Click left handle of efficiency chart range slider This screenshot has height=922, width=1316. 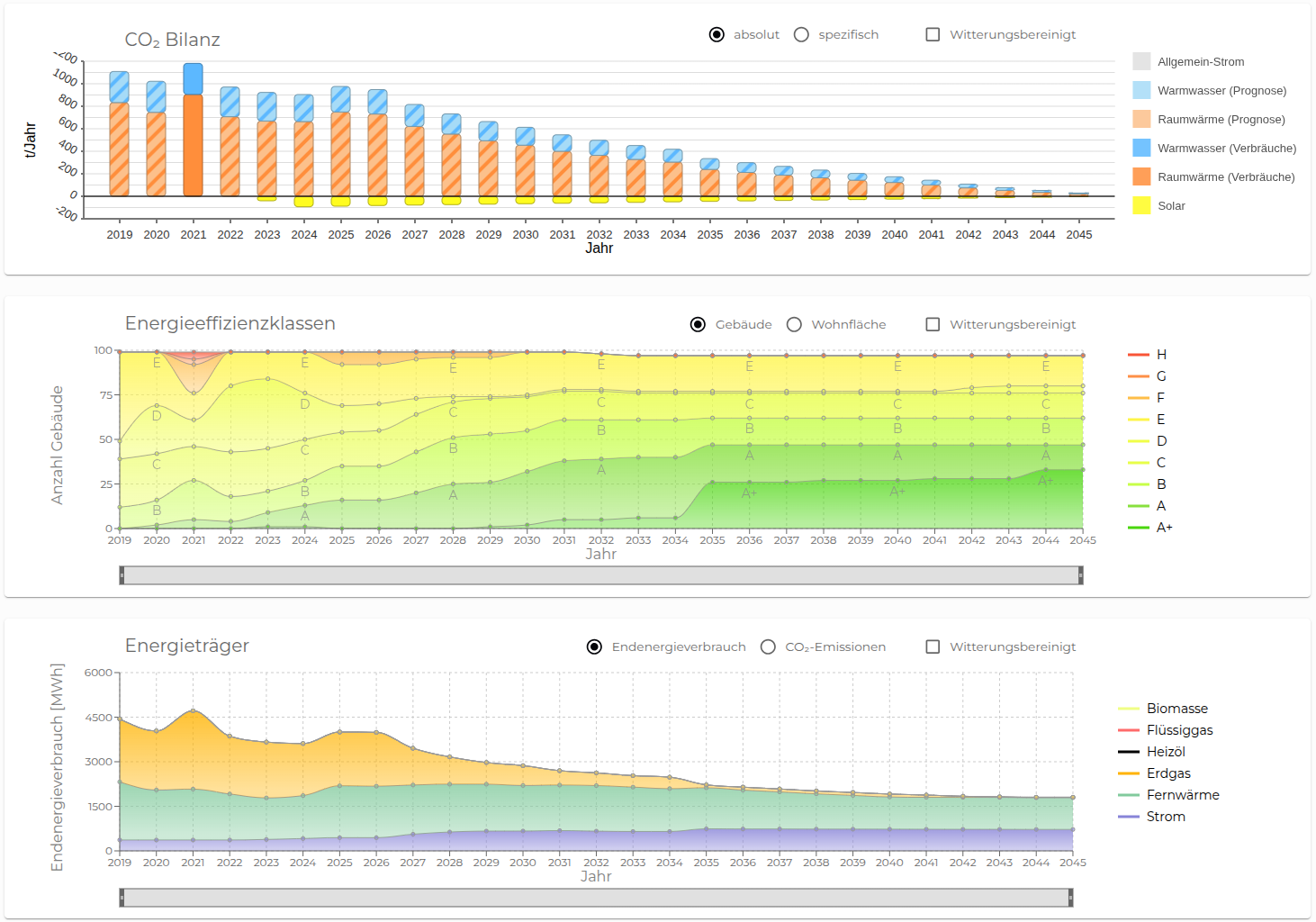[122, 575]
